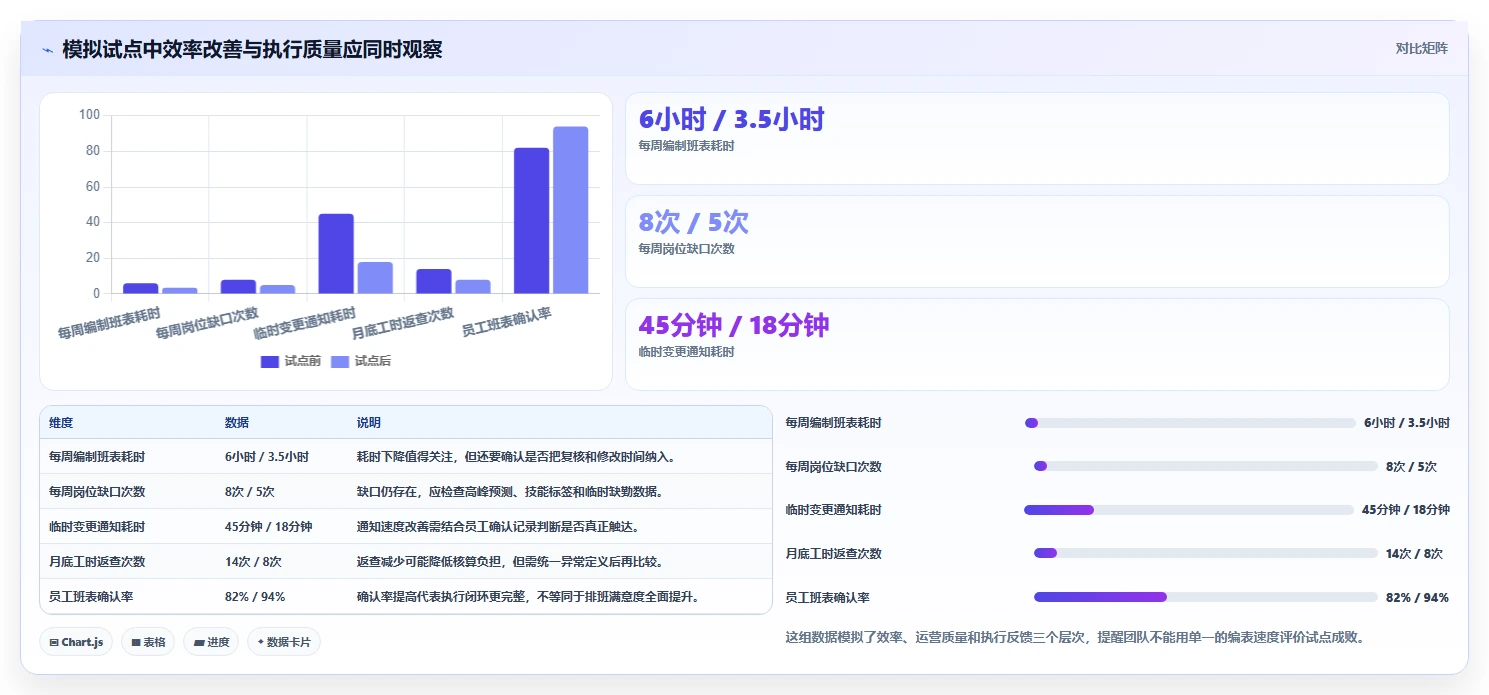
Task: Click the 维度 column header
Action: (61, 423)
